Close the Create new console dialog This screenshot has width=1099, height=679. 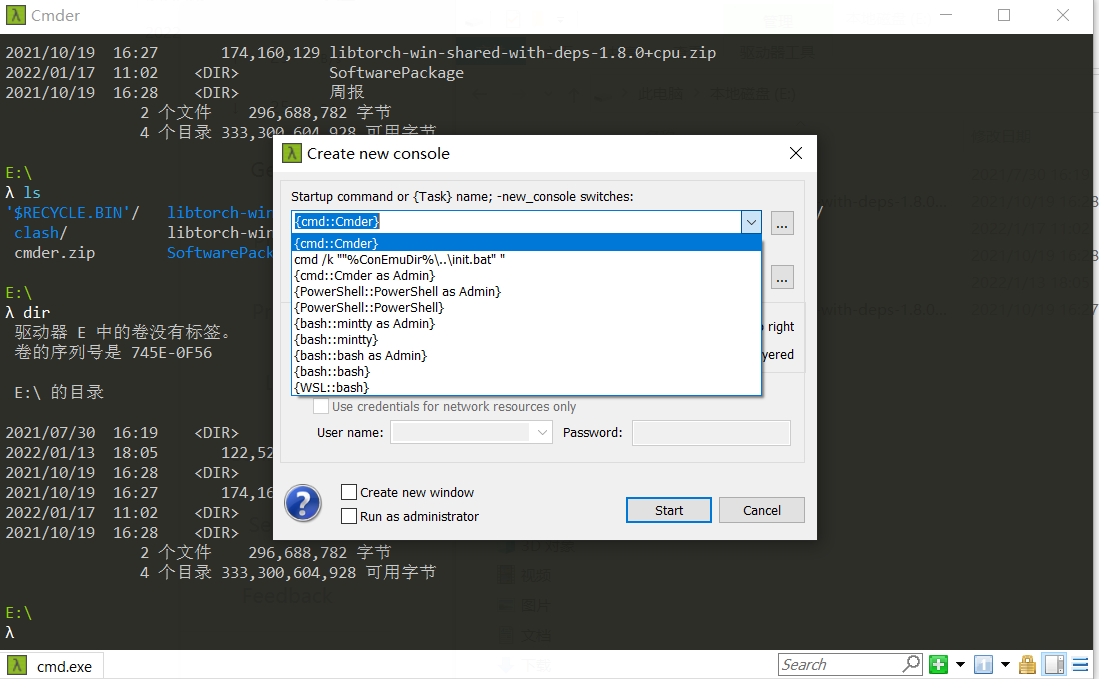tap(796, 153)
